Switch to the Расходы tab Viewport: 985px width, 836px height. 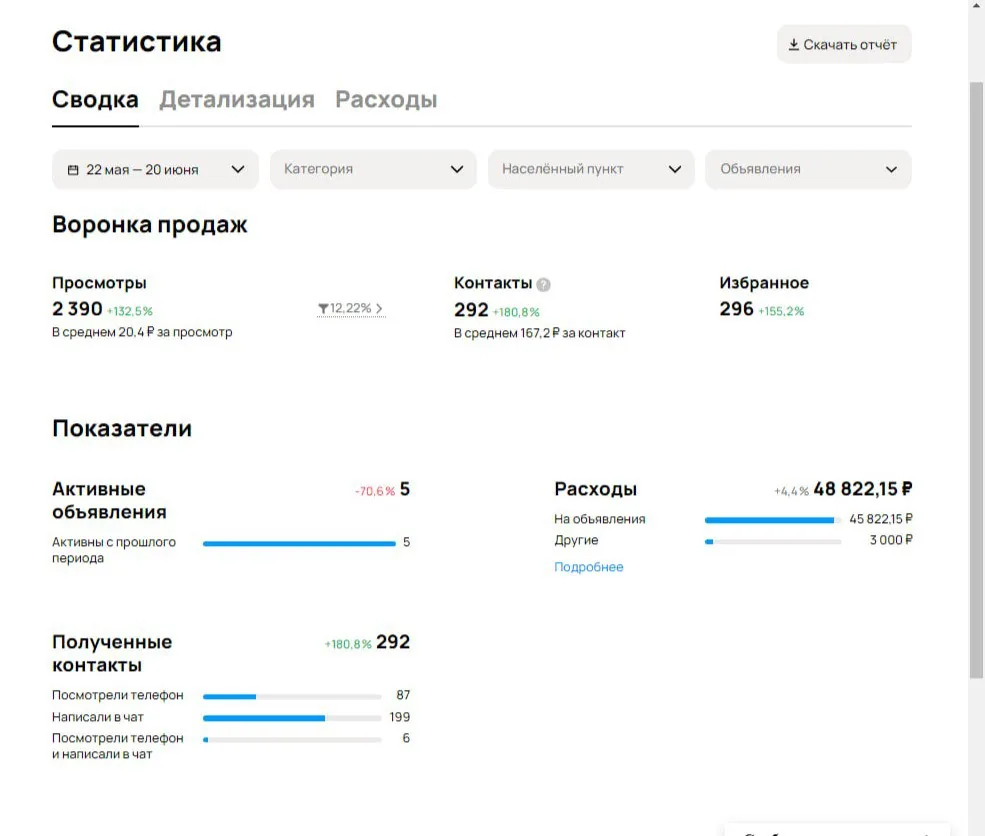386,99
